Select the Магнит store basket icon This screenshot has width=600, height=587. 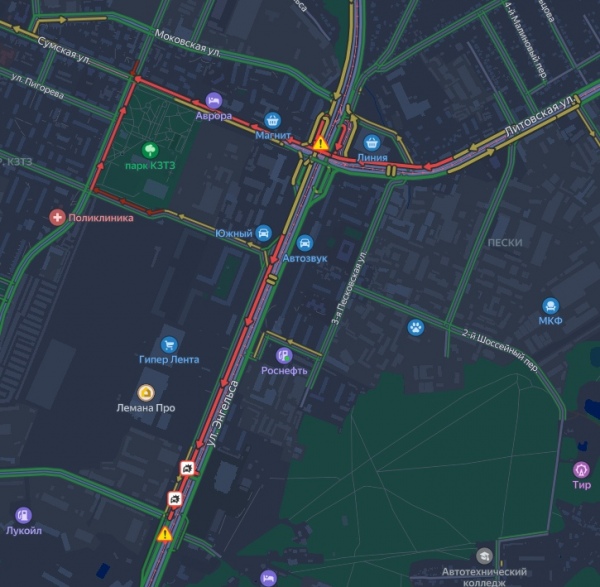point(272,121)
